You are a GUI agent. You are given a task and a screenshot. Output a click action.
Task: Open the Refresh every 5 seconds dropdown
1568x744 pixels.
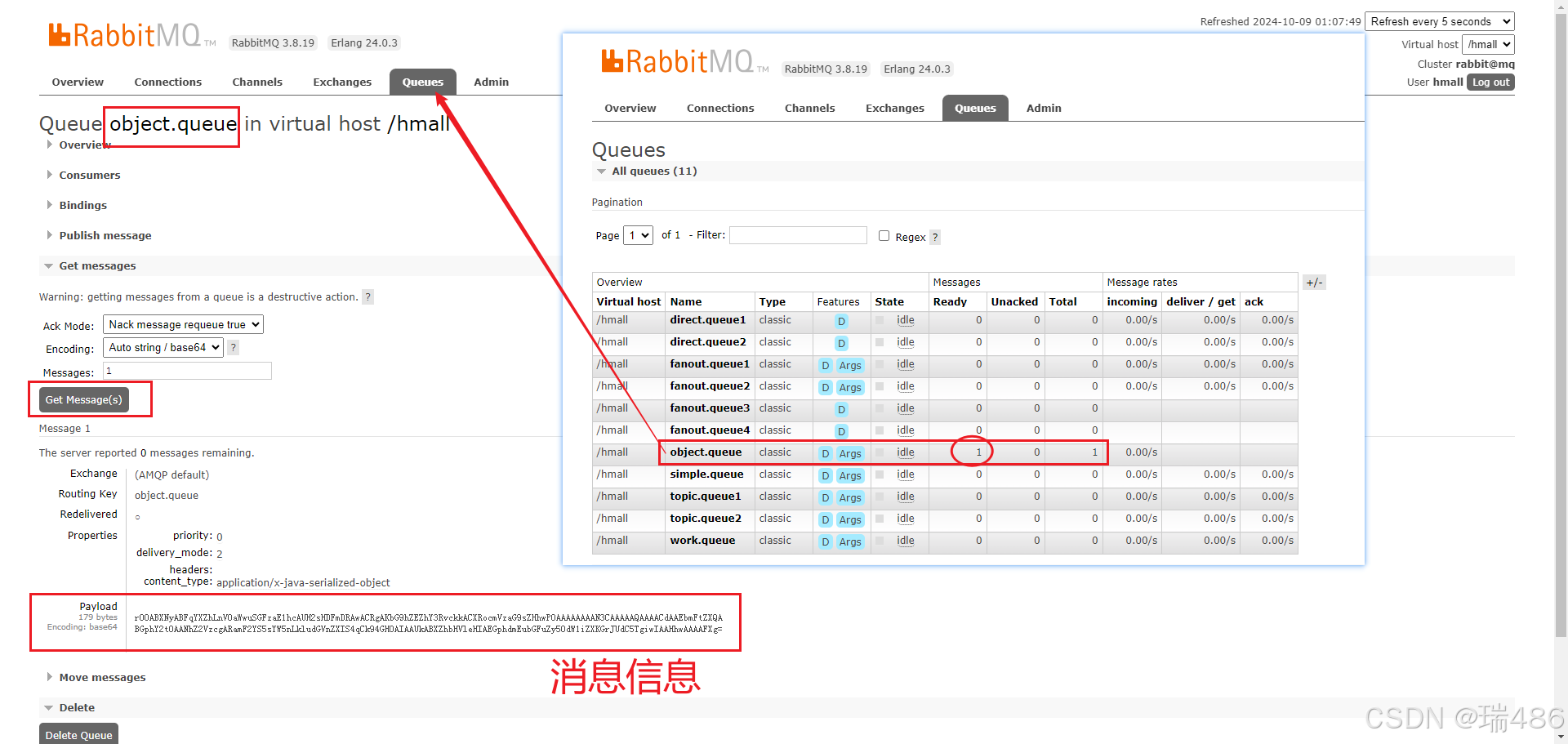(x=1440, y=22)
